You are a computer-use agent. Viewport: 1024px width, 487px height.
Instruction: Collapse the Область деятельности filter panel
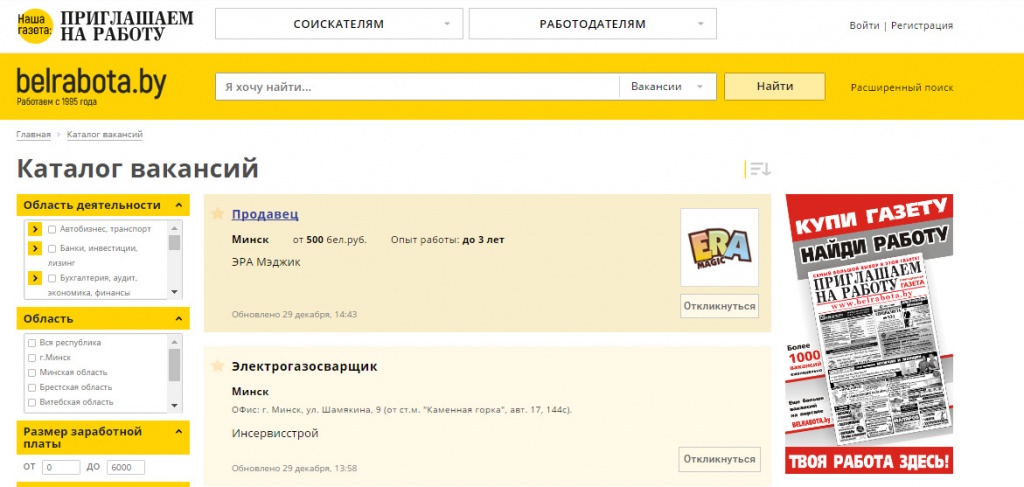(x=178, y=205)
